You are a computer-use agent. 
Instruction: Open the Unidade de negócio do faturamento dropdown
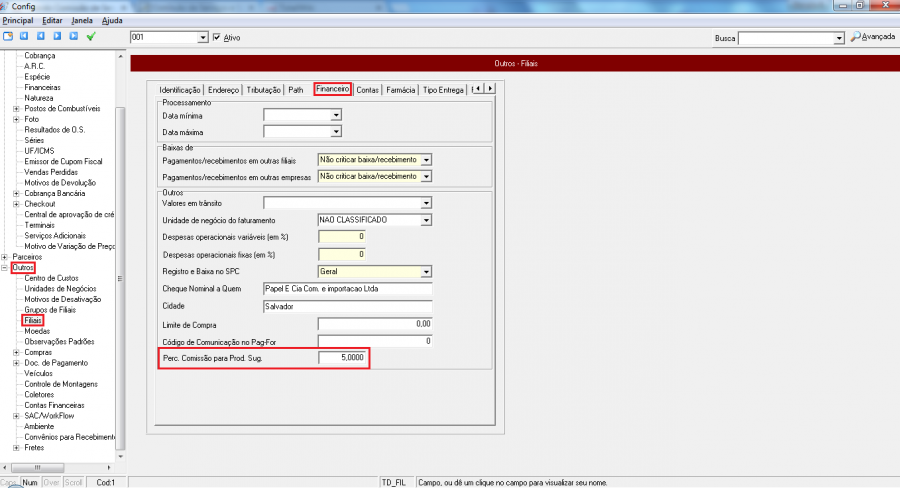click(425, 220)
